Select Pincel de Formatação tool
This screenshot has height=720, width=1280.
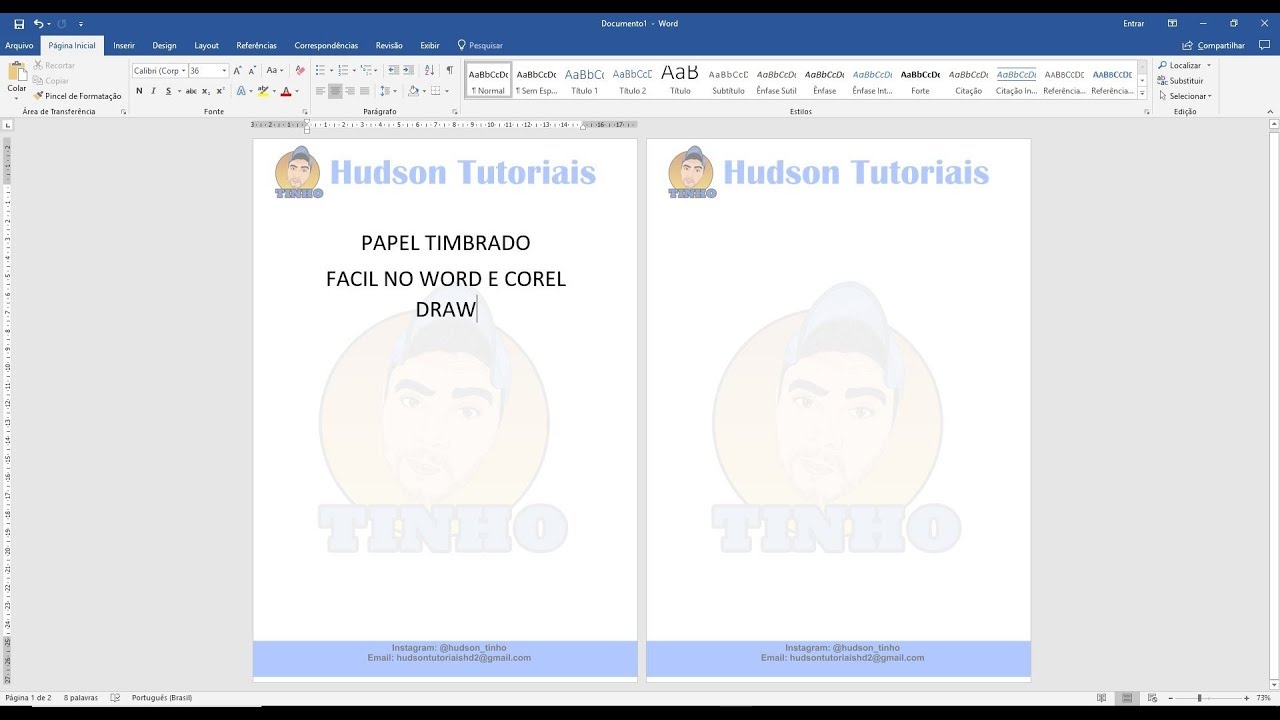click(77, 96)
